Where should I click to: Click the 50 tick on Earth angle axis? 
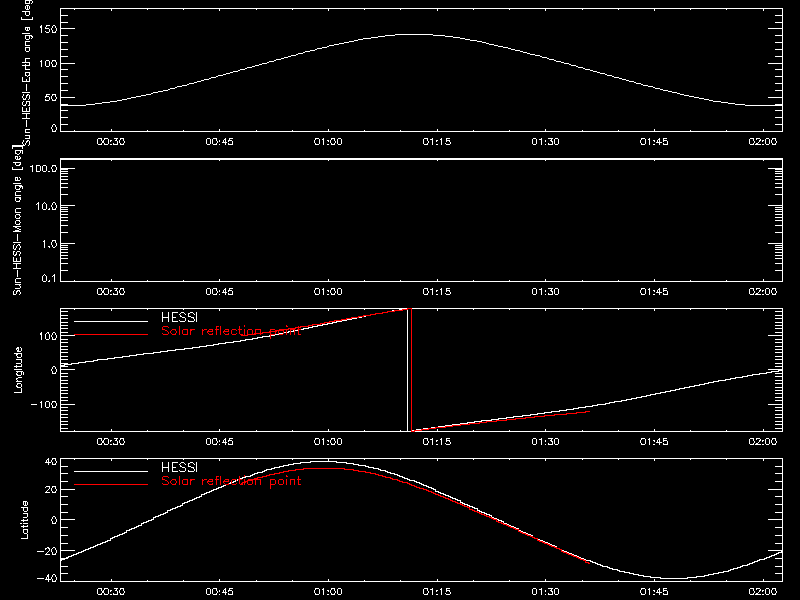click(51, 97)
